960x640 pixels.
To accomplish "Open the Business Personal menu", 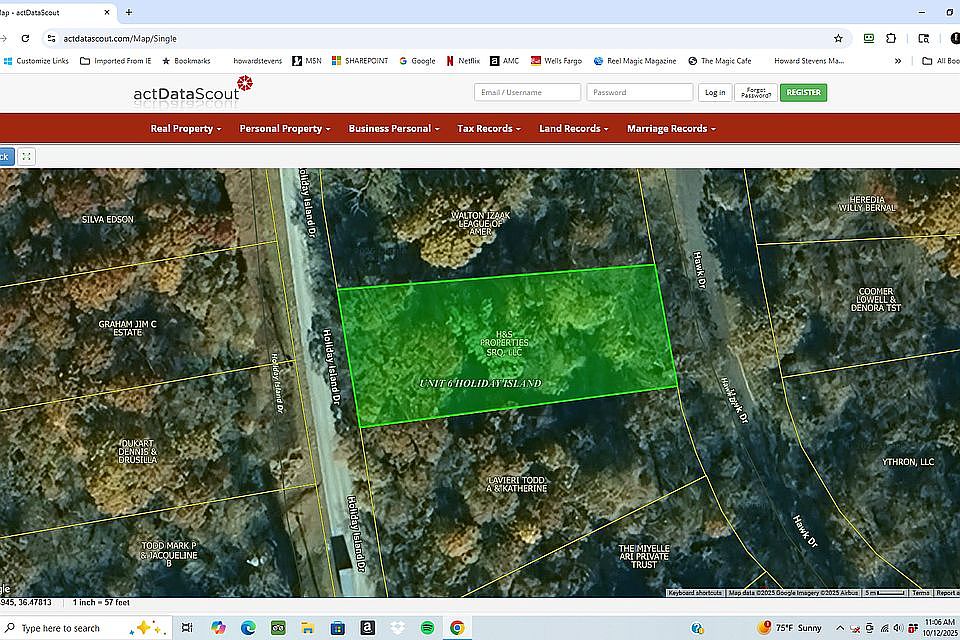I will click(x=394, y=129).
